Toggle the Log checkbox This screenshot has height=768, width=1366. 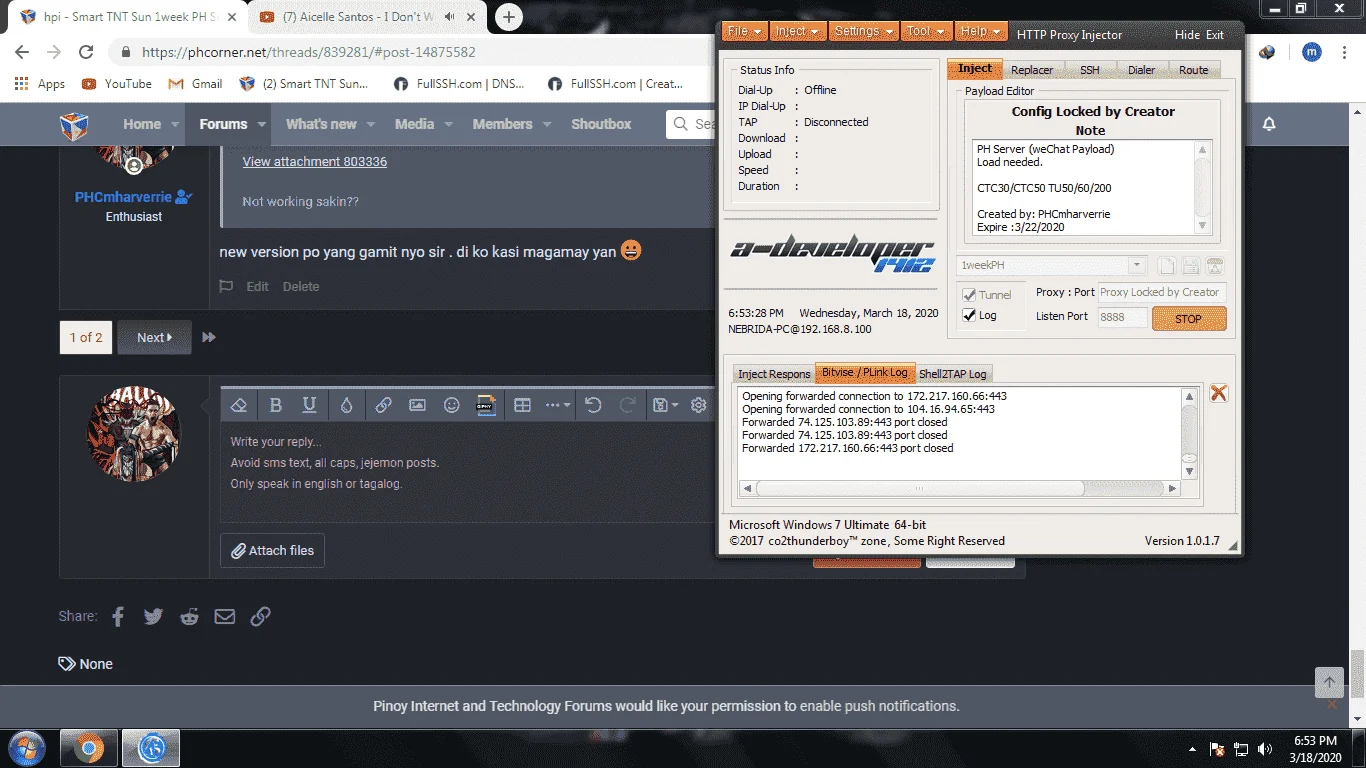coord(969,315)
